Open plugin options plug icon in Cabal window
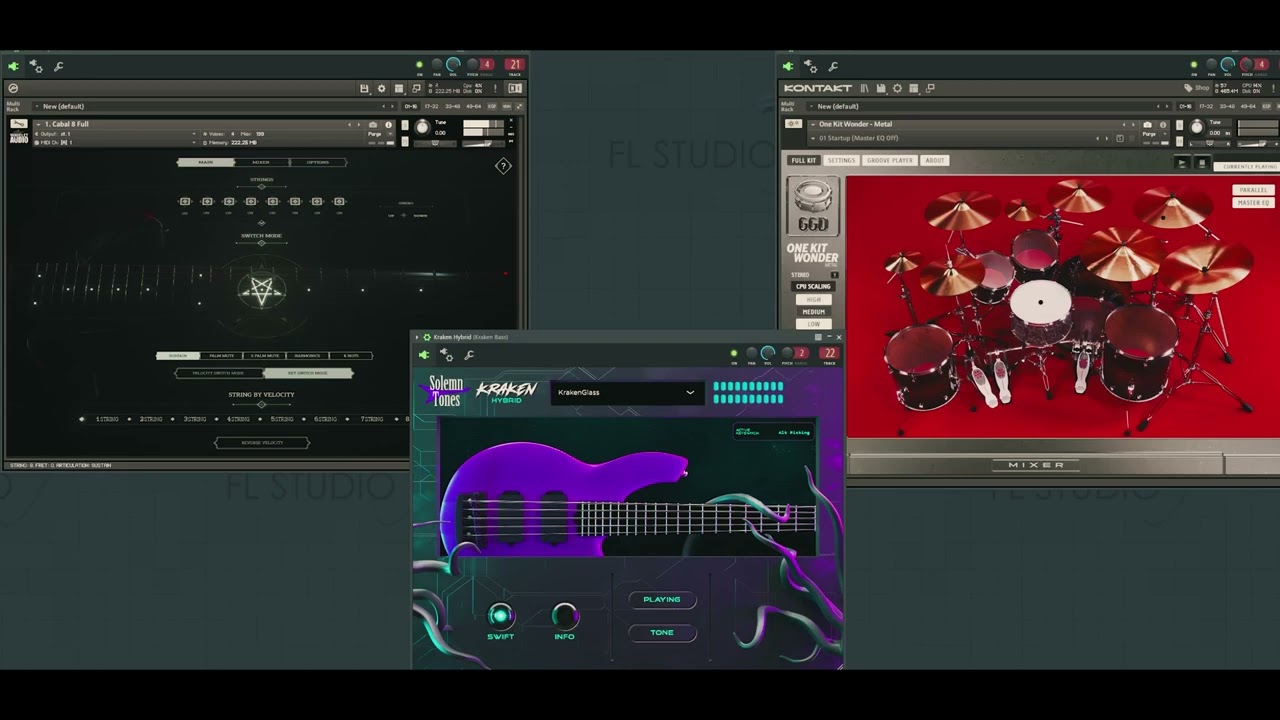The width and height of the screenshot is (1280, 720). click(13, 66)
